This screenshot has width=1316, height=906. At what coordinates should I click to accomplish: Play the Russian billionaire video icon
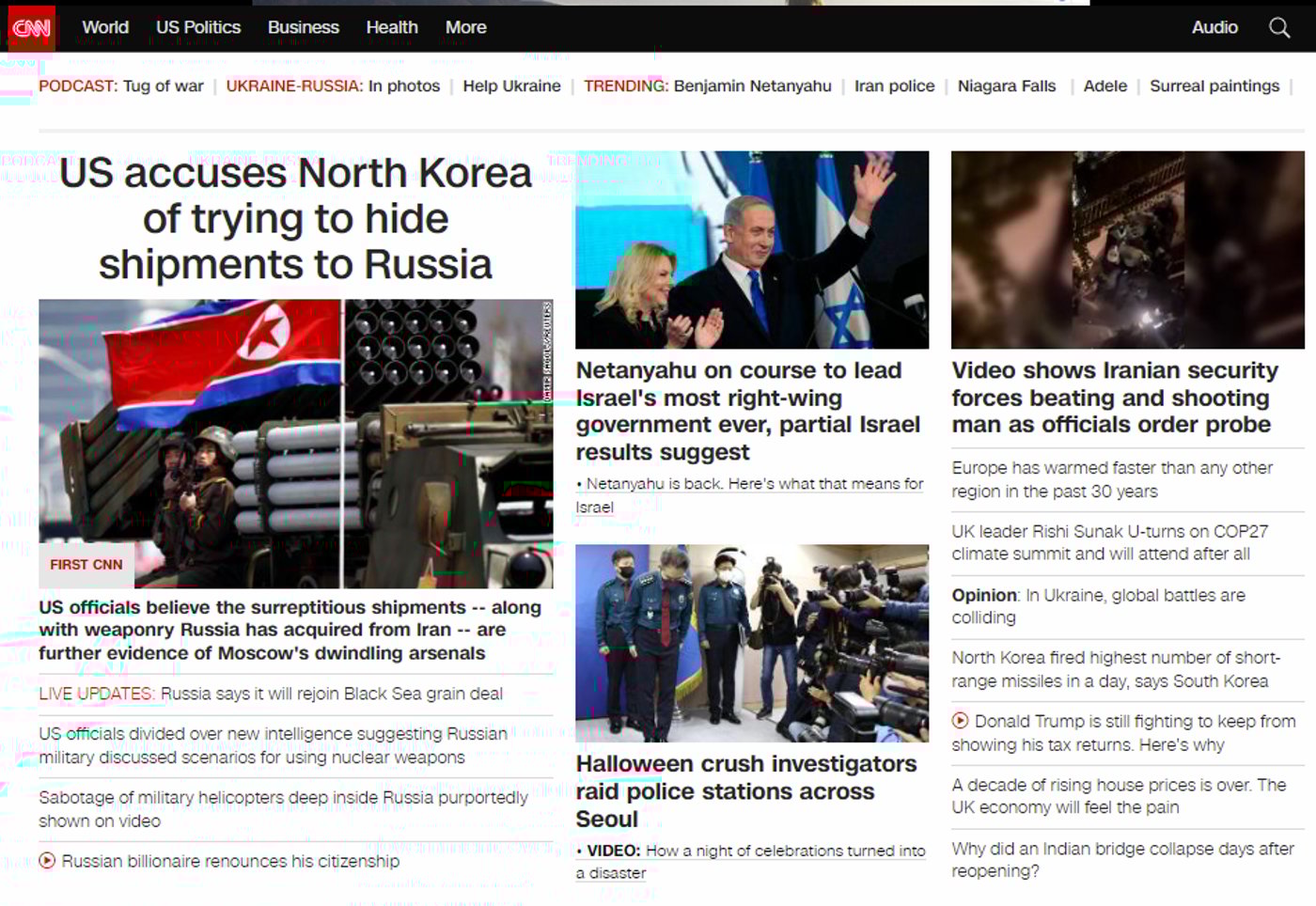(47, 860)
